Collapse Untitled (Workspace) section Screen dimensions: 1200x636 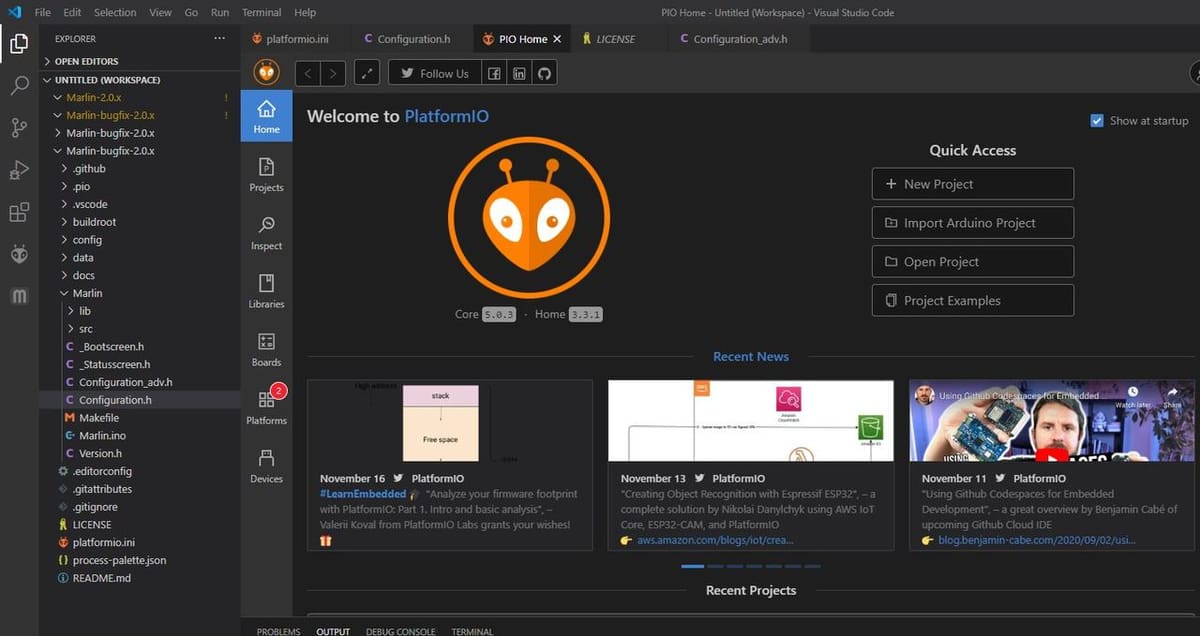click(x=140, y=79)
